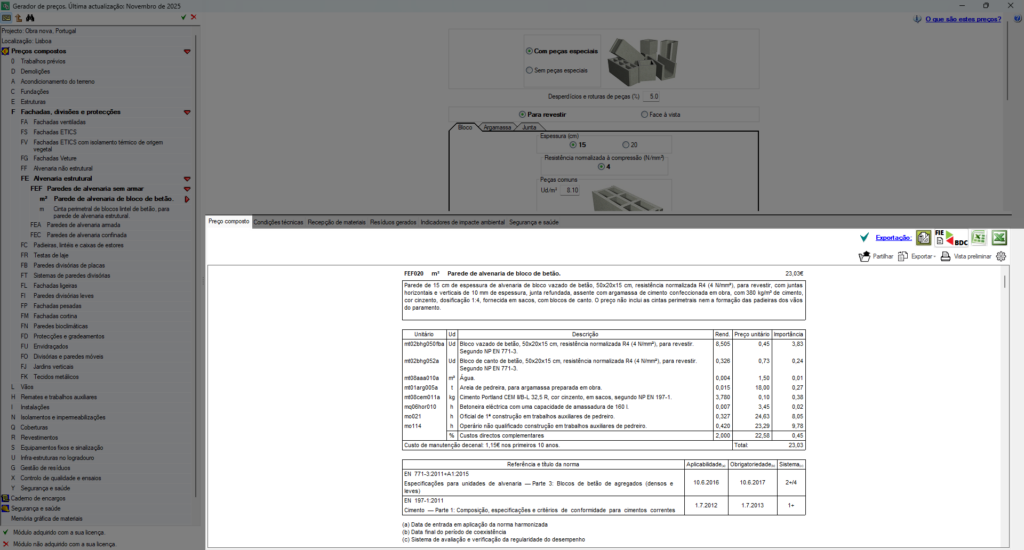Click the Preços compostos icon in the tree
Viewport: 1024px width, 550px height.
pyautogui.click(x=5, y=51)
